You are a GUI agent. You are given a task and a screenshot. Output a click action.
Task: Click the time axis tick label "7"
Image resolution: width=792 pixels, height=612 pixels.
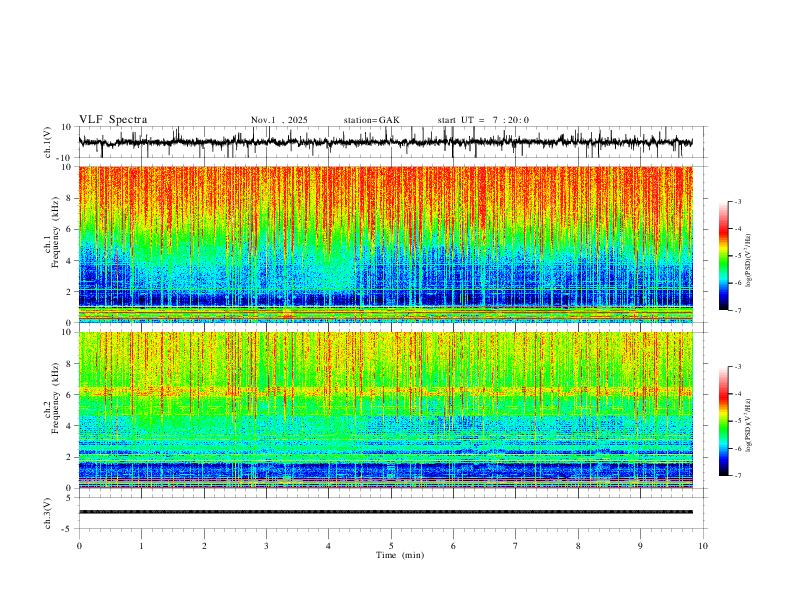516,546
